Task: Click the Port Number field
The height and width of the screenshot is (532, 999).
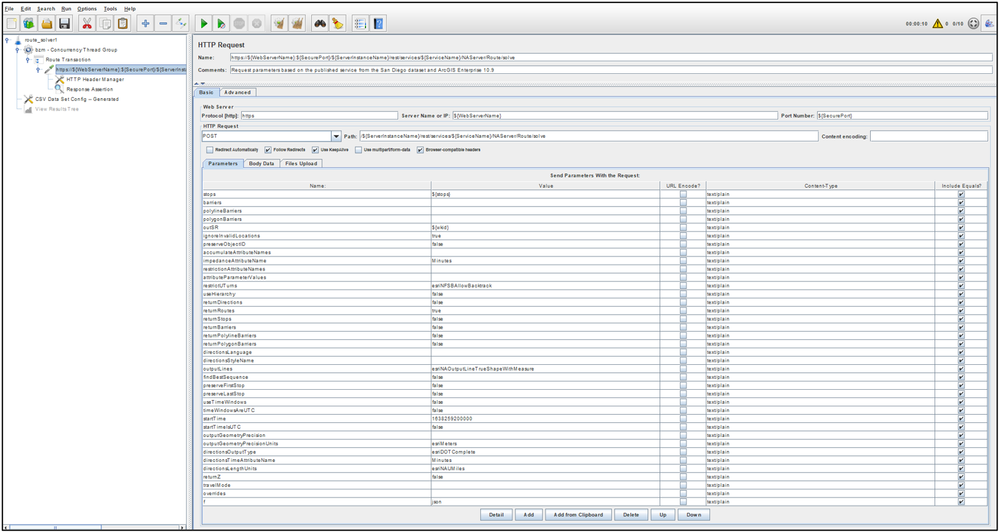Action: pos(903,116)
